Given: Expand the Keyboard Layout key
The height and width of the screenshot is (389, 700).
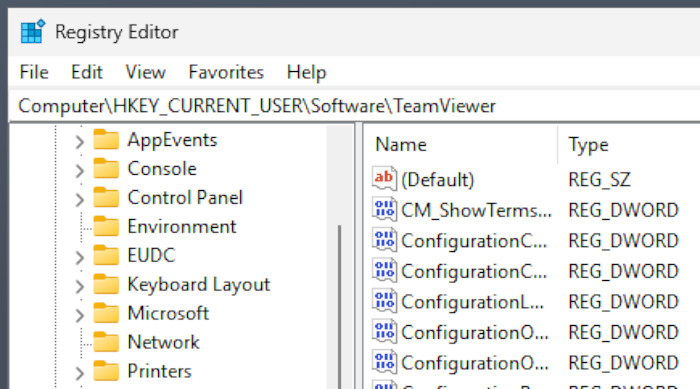Looking at the screenshot, I should (79, 286).
